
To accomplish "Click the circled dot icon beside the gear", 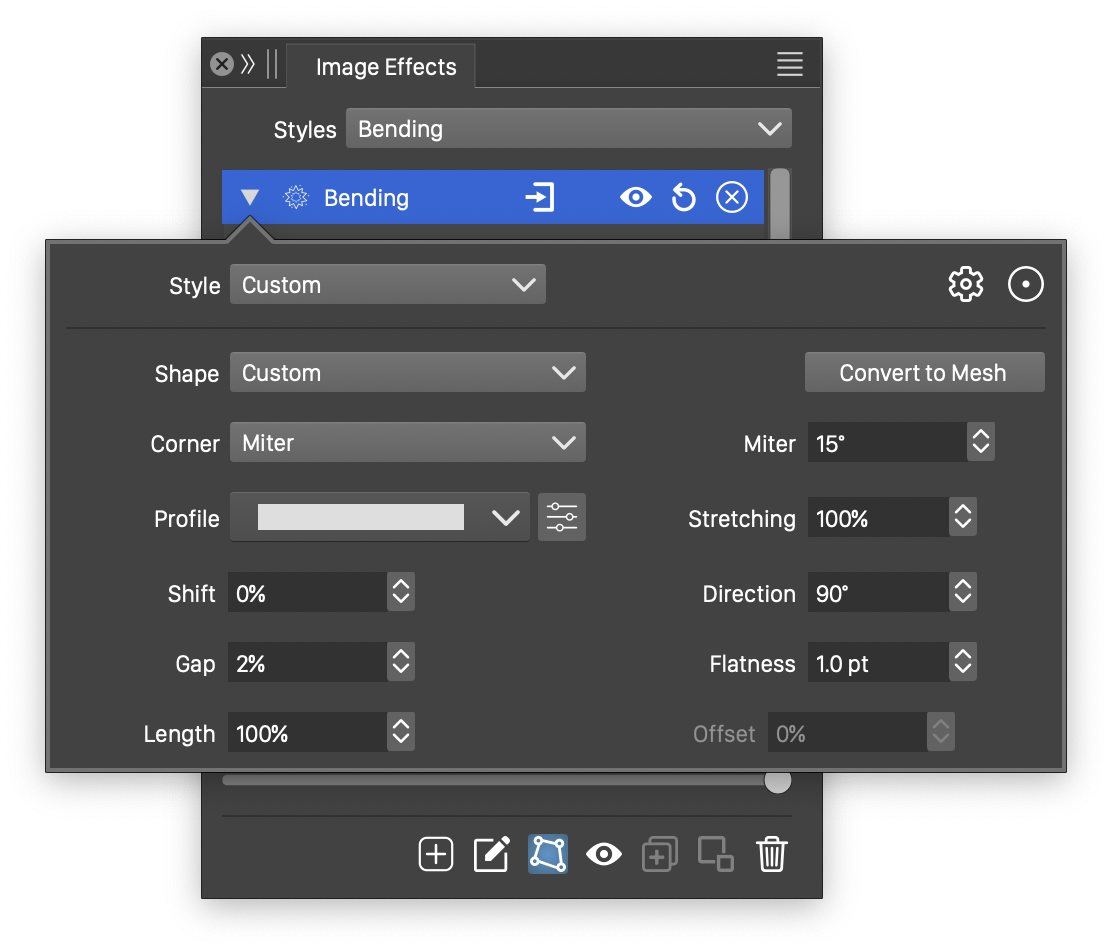I will (1025, 285).
